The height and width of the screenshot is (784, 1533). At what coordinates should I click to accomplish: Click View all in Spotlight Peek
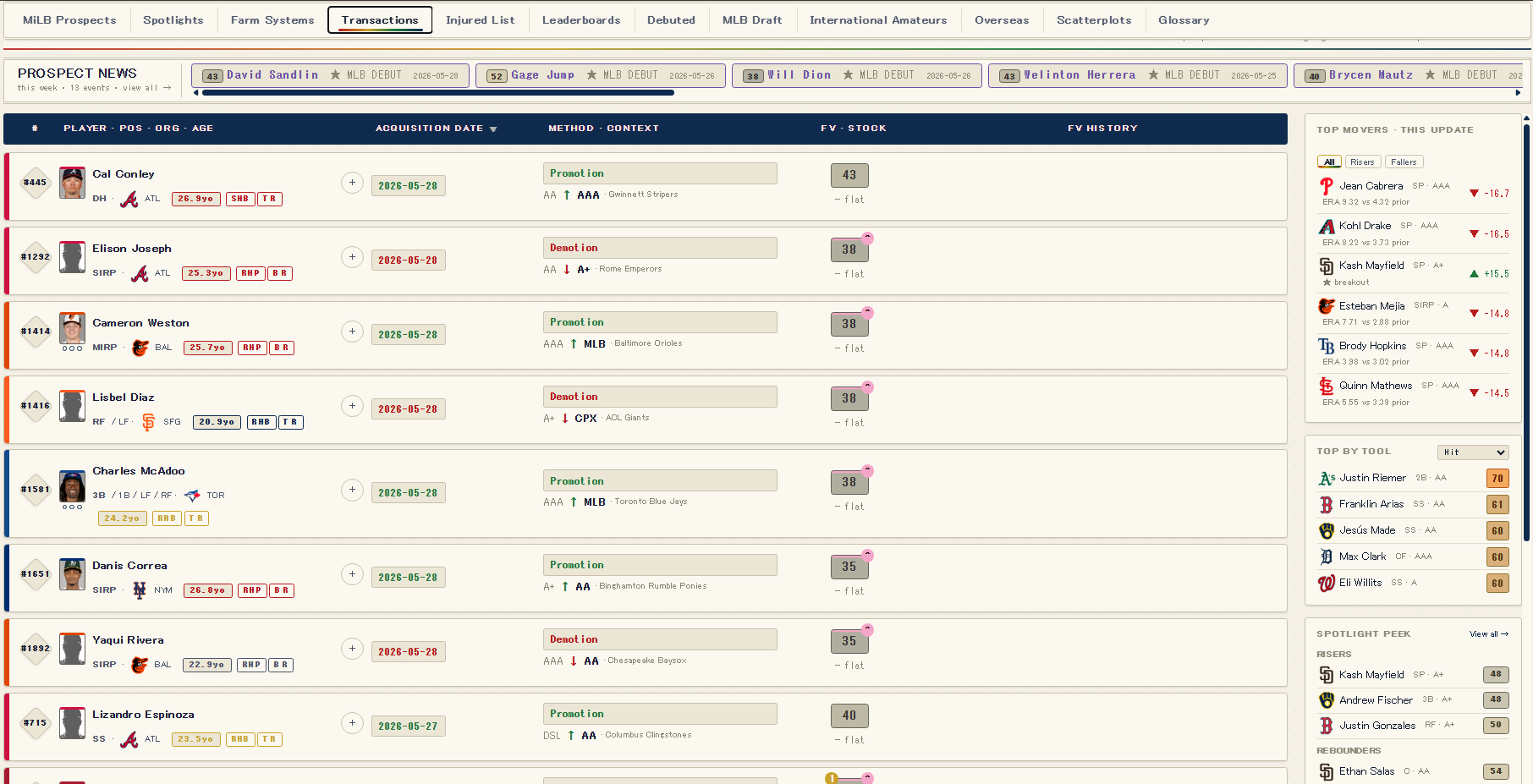1489,634
